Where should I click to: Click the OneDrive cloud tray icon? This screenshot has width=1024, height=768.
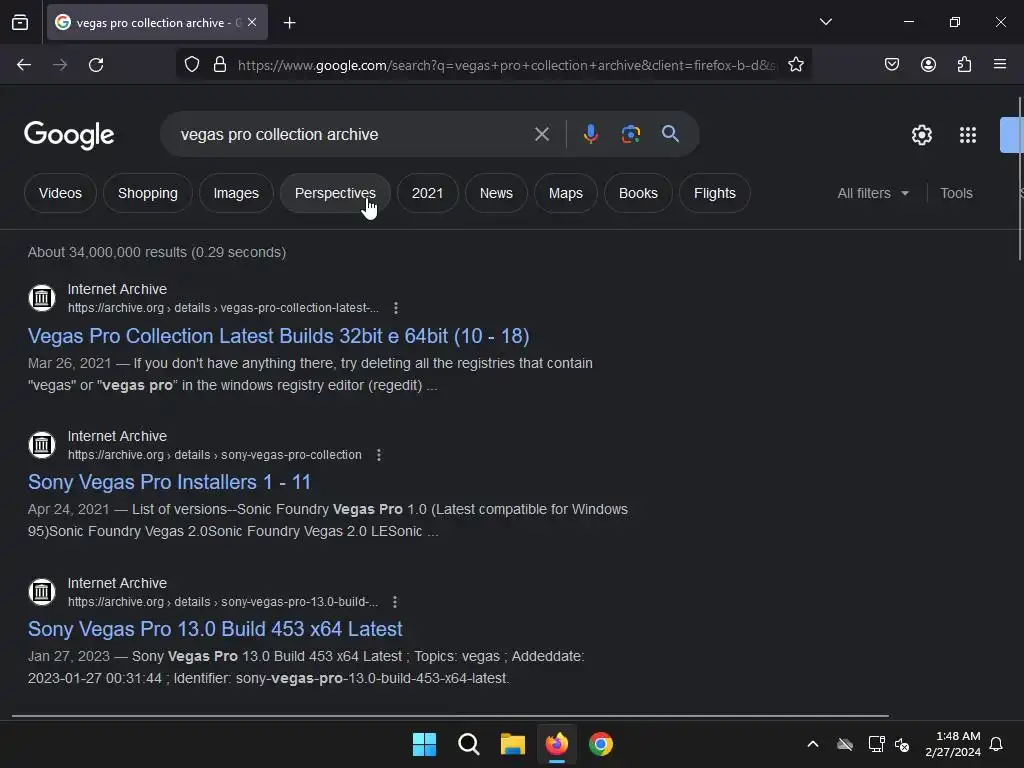[x=845, y=744]
